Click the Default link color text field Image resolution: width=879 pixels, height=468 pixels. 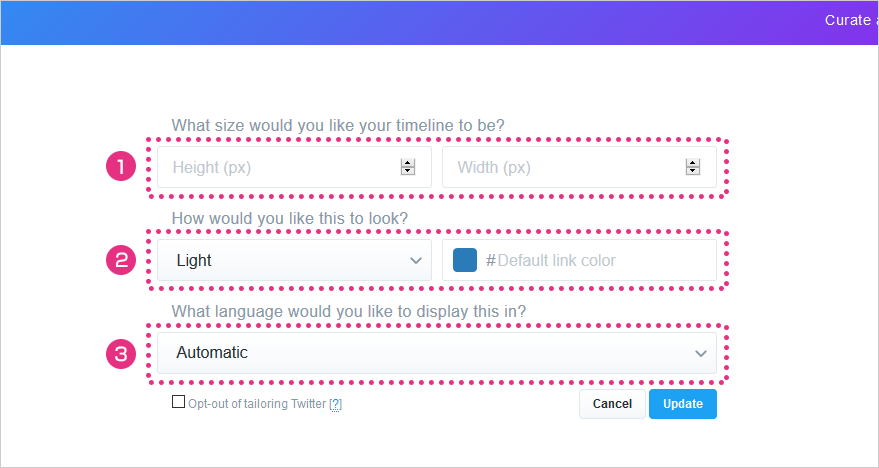[x=579, y=260]
